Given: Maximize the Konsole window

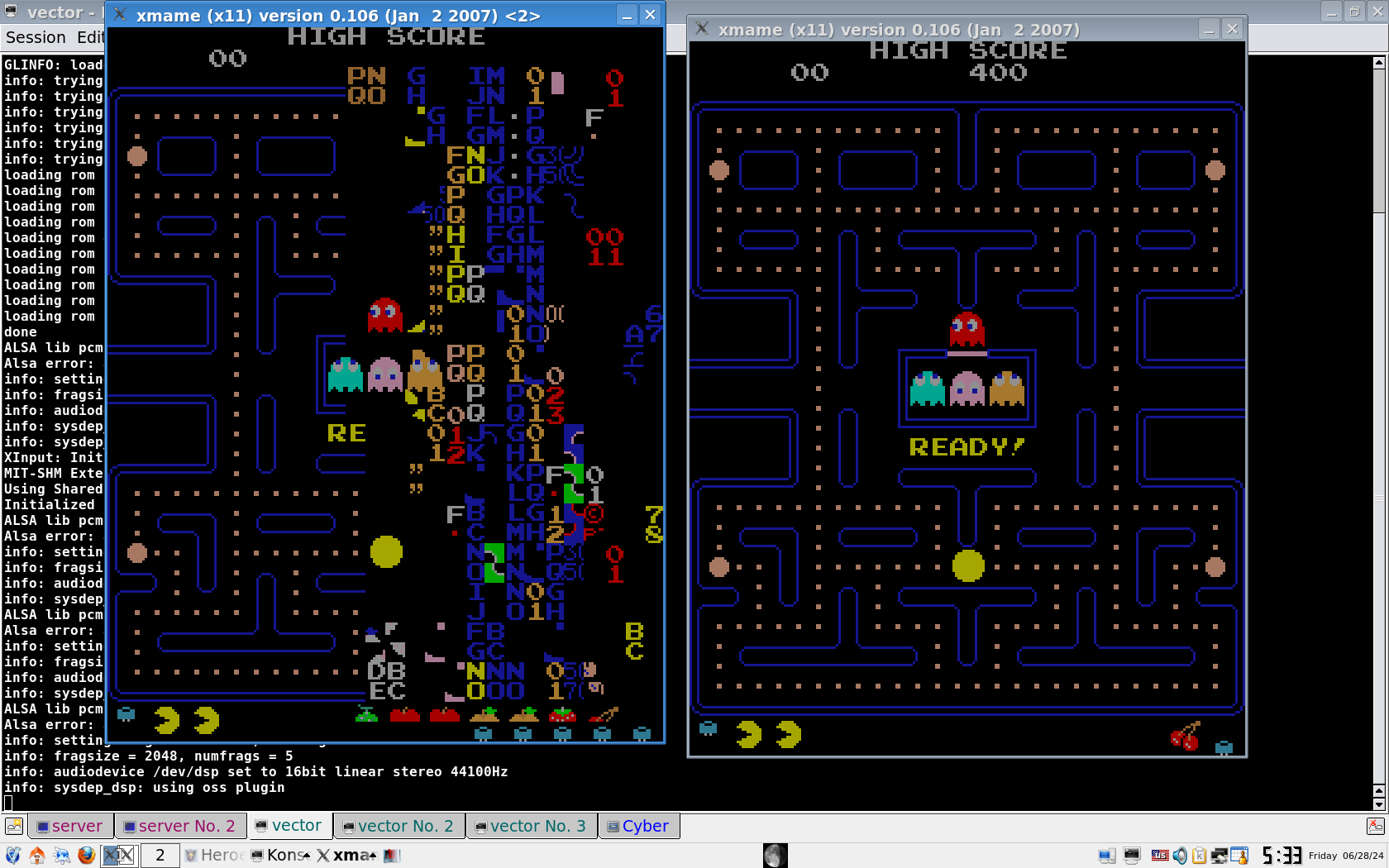Looking at the screenshot, I should (x=1354, y=12).
